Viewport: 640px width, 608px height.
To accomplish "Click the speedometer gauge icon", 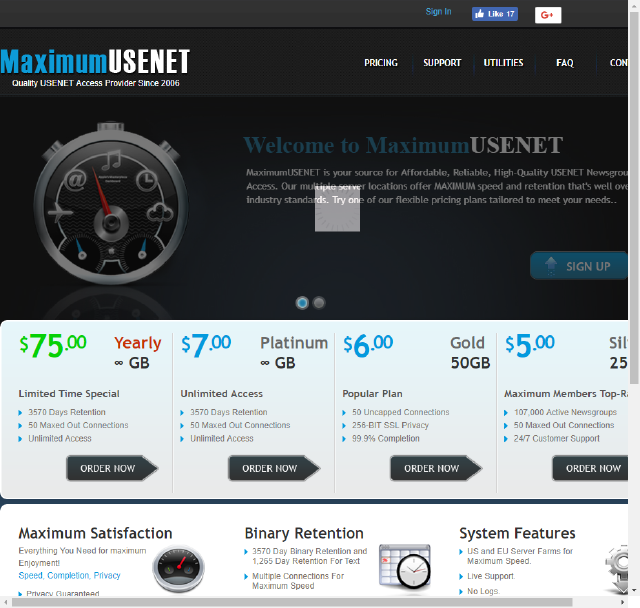I will click(178, 569).
